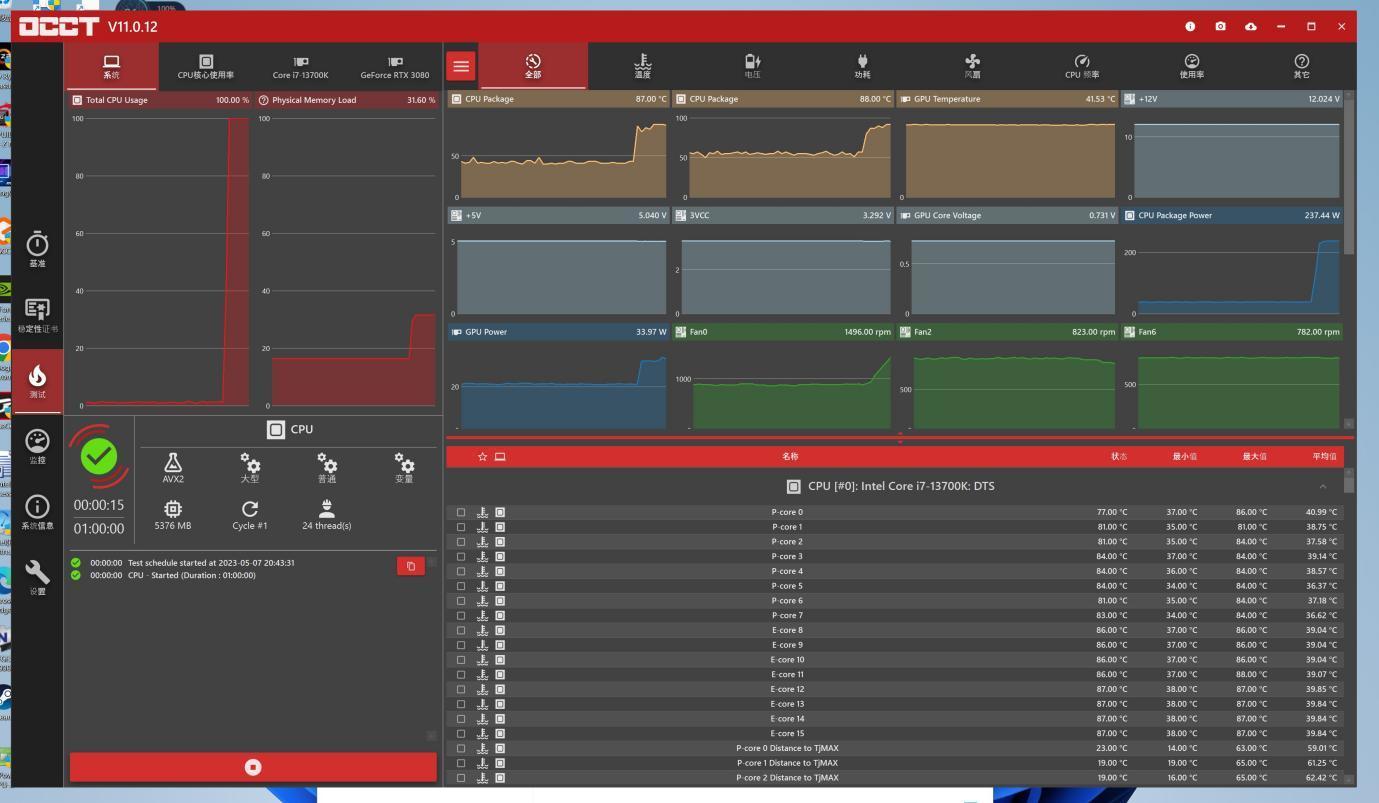Select the 温度 temperature tab
This screenshot has width=1379, height=803.
(642, 66)
